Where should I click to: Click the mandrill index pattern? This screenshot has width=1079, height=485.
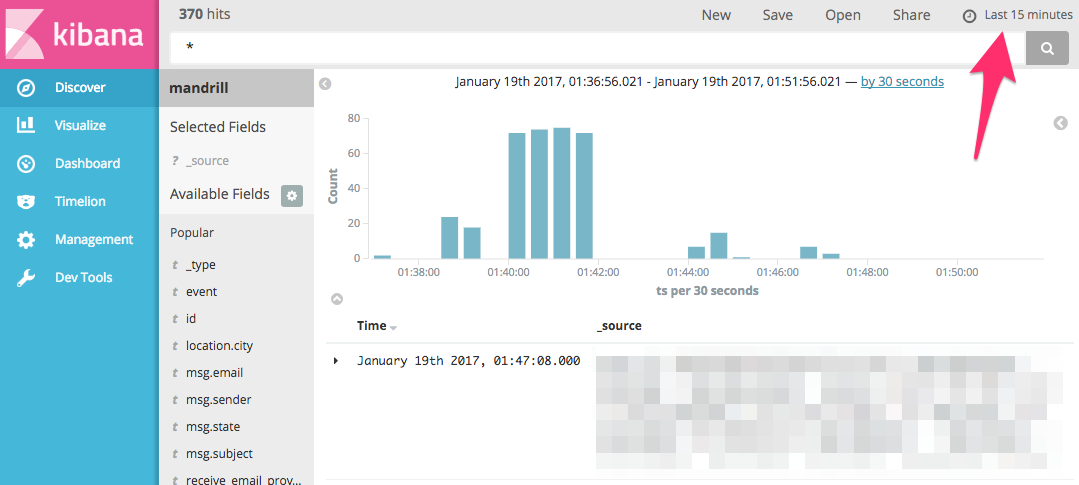point(236,88)
